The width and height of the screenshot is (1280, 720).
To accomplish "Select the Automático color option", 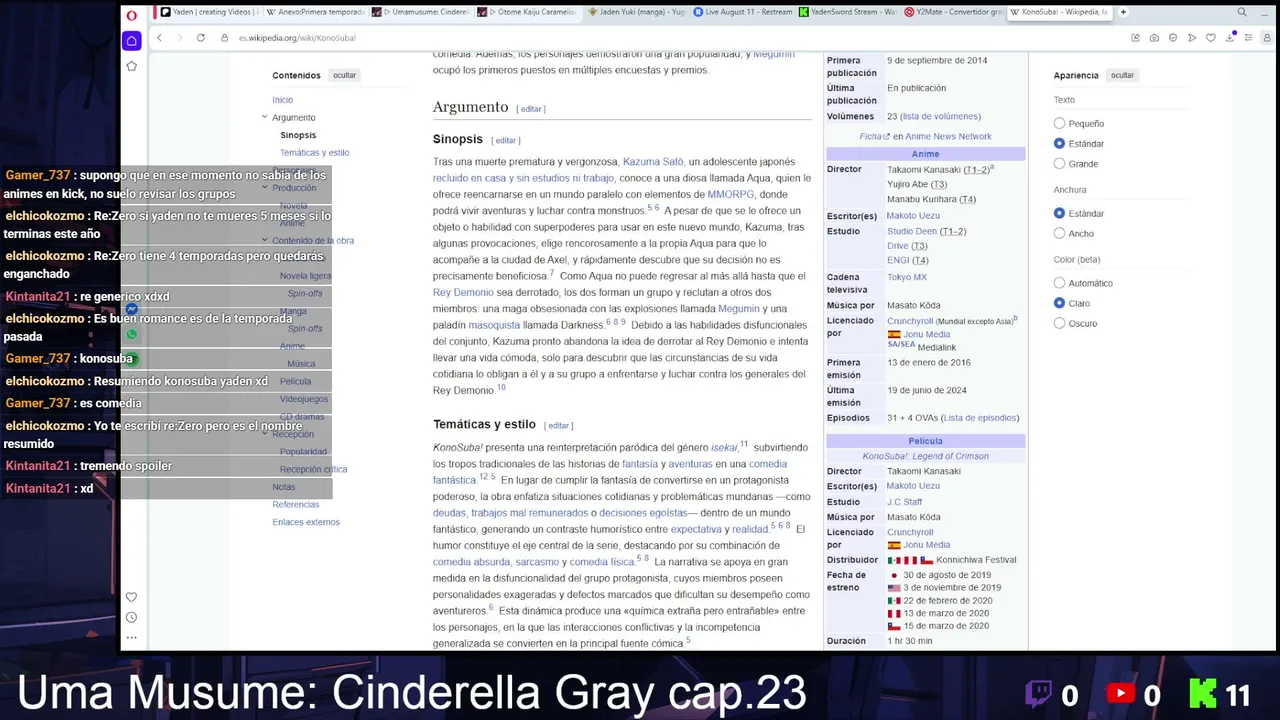I will pos(1059,284).
